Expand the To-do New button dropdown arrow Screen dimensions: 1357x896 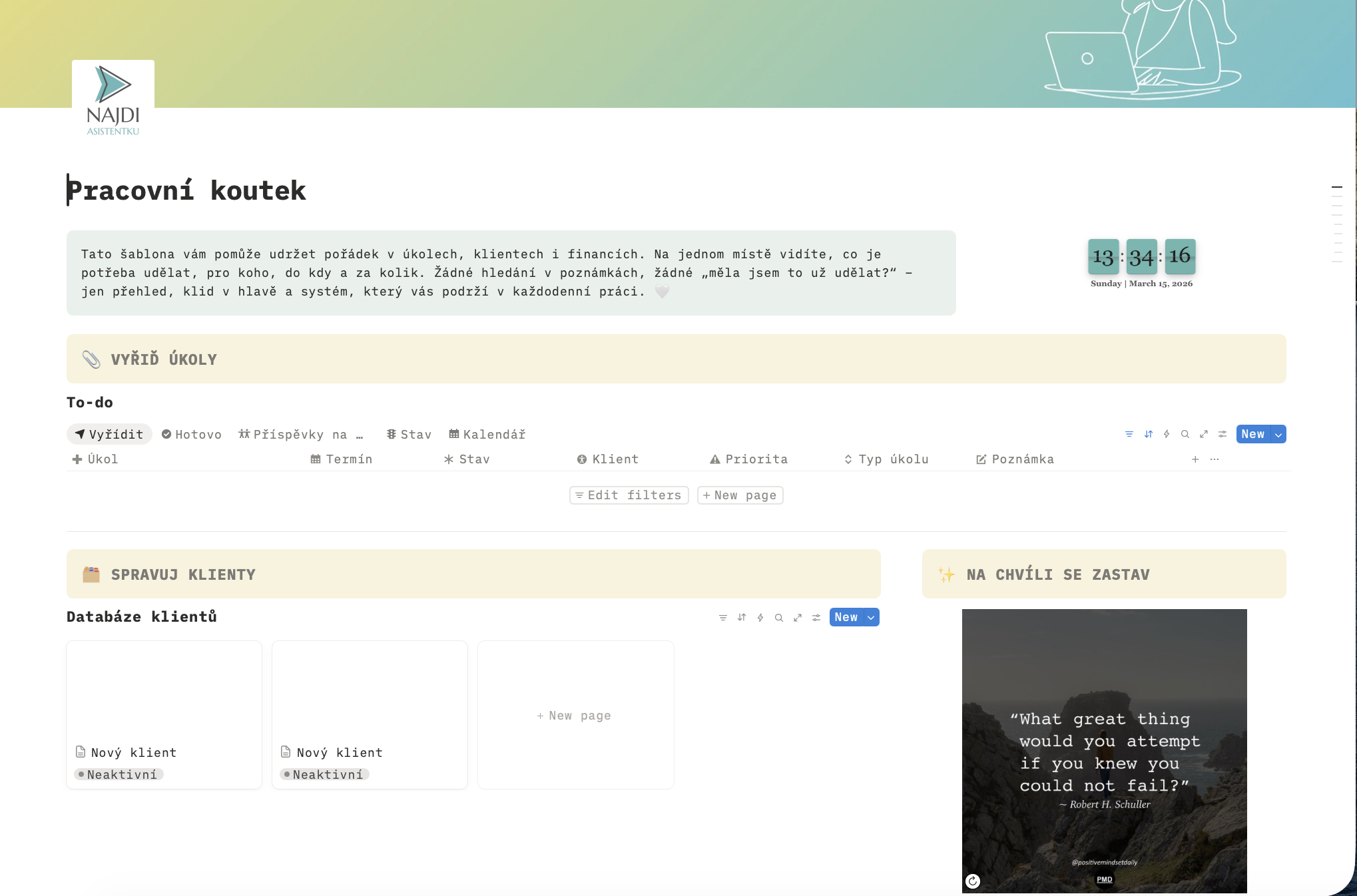click(x=1278, y=434)
